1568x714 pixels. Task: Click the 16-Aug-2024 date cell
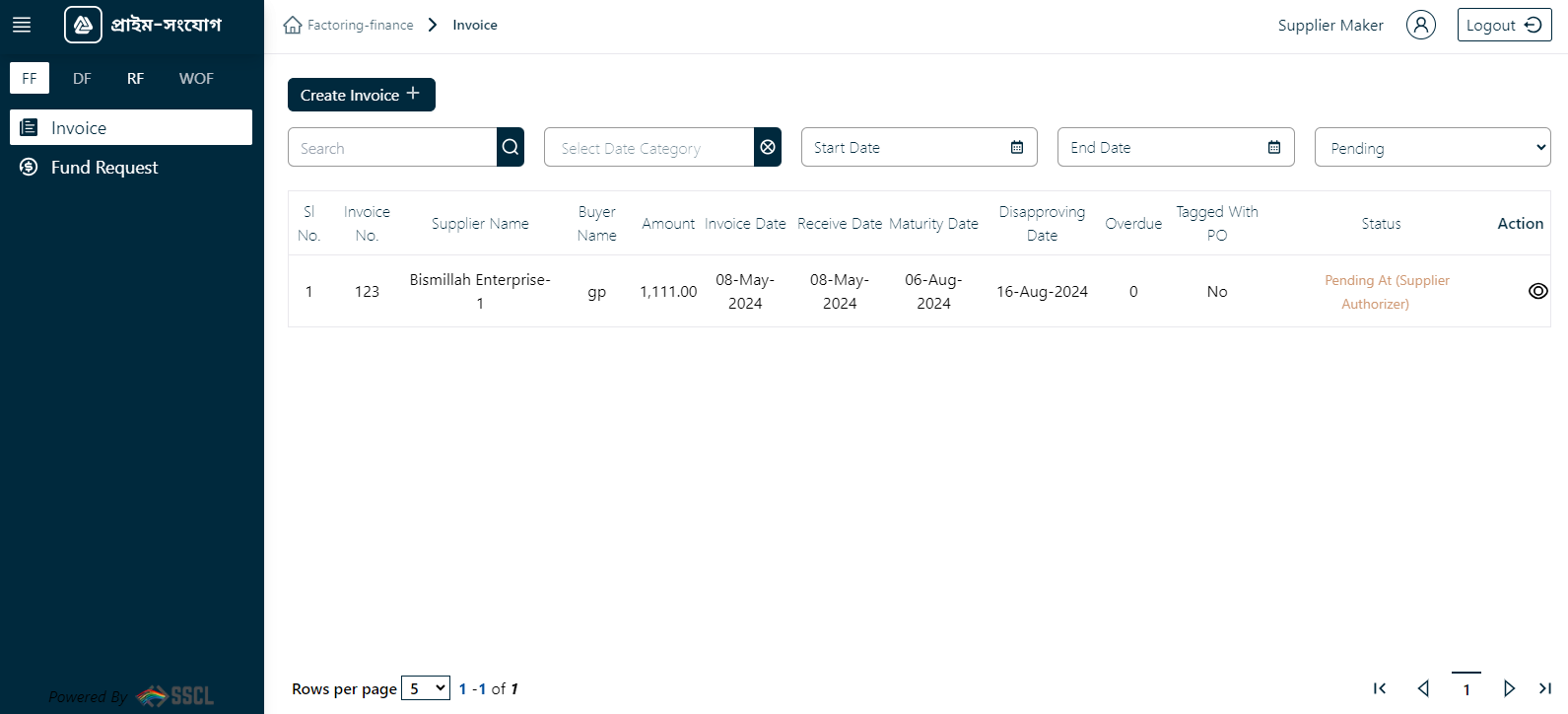click(x=1042, y=291)
